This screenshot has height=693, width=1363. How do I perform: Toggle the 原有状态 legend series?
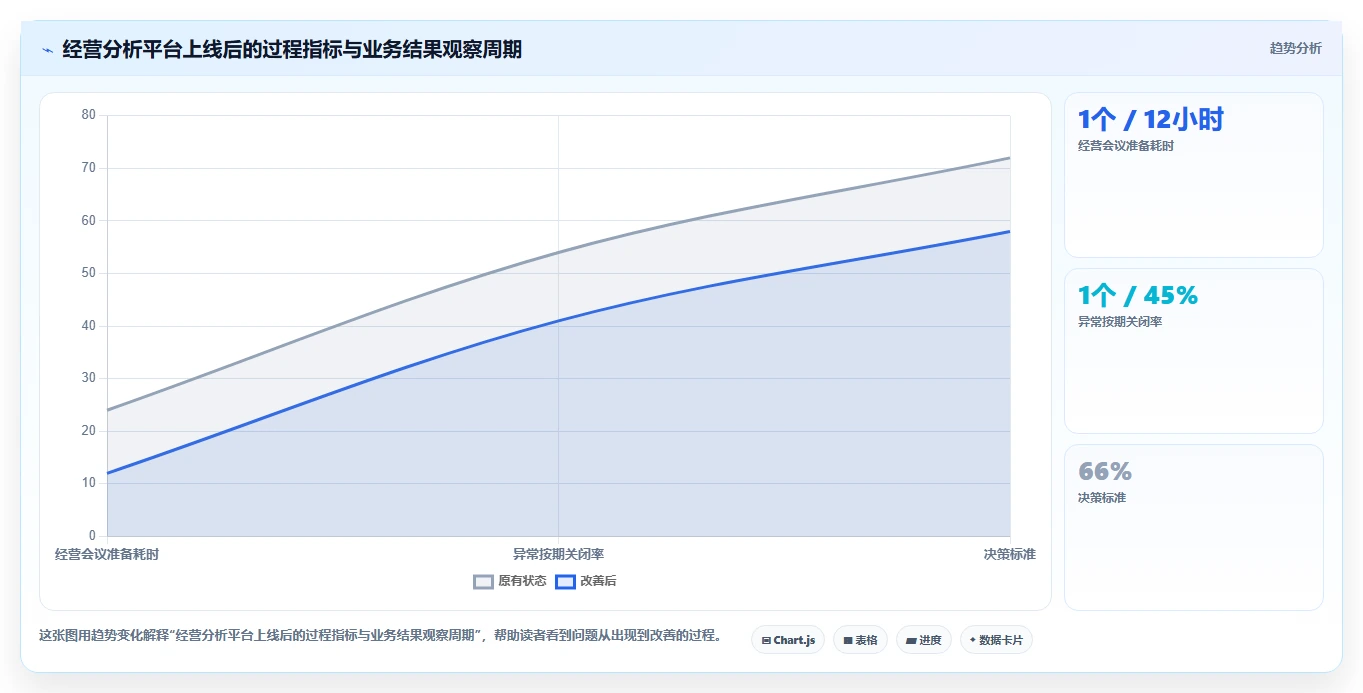point(510,581)
